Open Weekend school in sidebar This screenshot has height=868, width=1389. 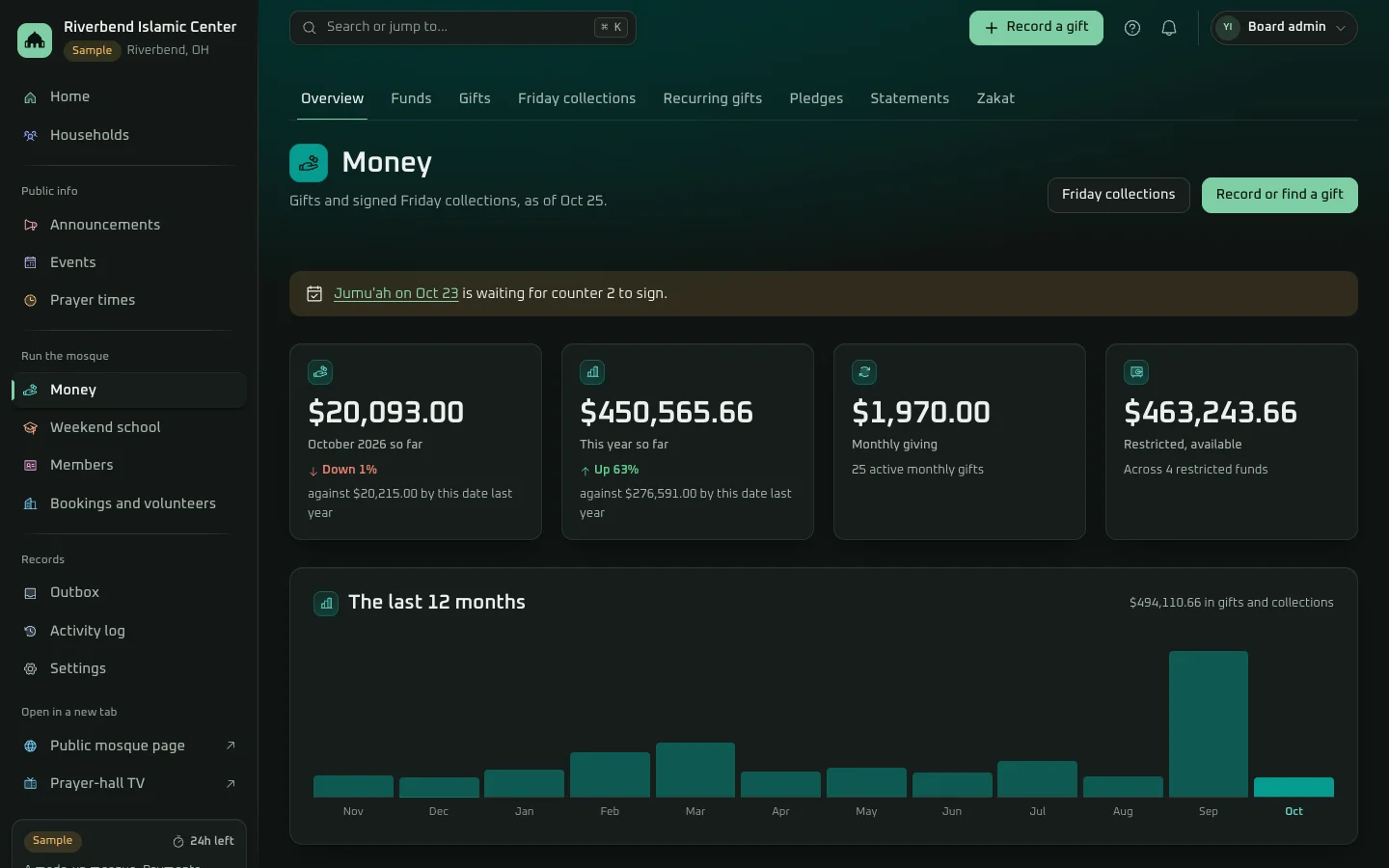click(129, 427)
